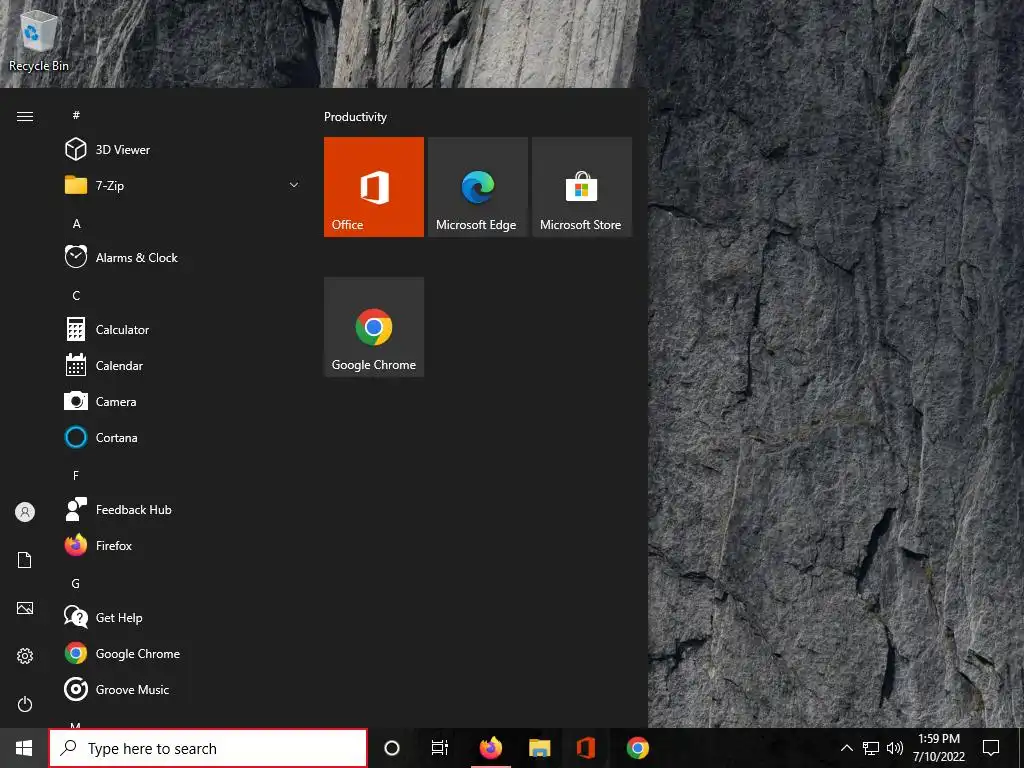
Task: Click the taskbar search box
Action: point(208,748)
